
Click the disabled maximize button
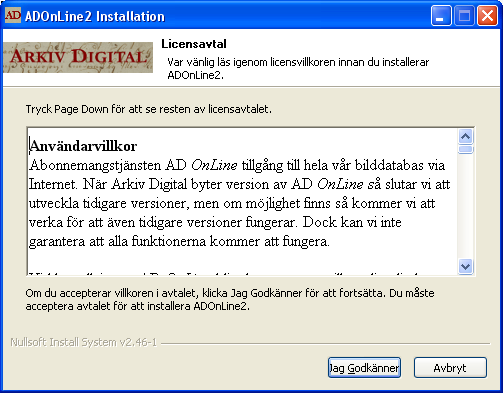(x=464, y=15)
